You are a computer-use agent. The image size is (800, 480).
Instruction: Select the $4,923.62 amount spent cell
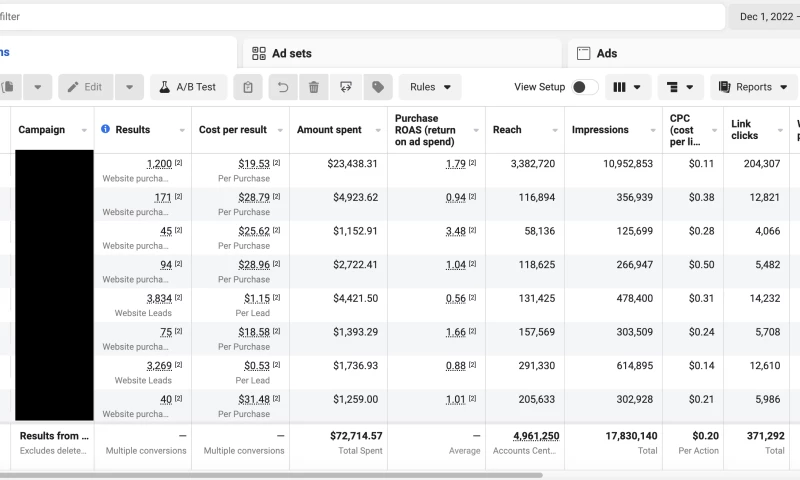pos(356,197)
